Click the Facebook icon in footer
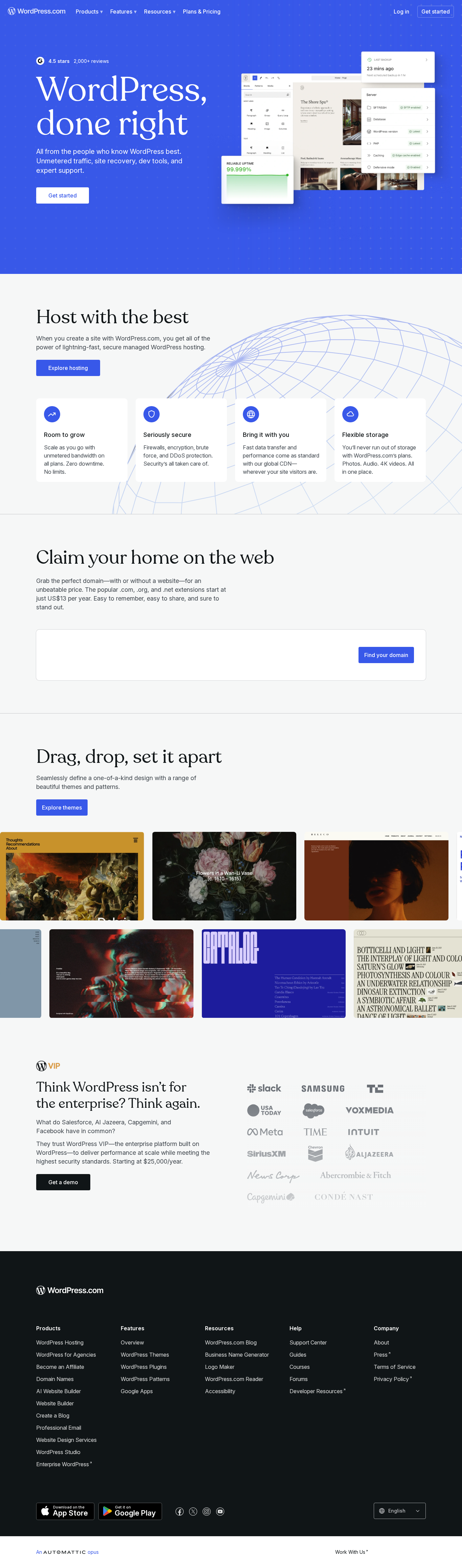 pyautogui.click(x=180, y=1512)
